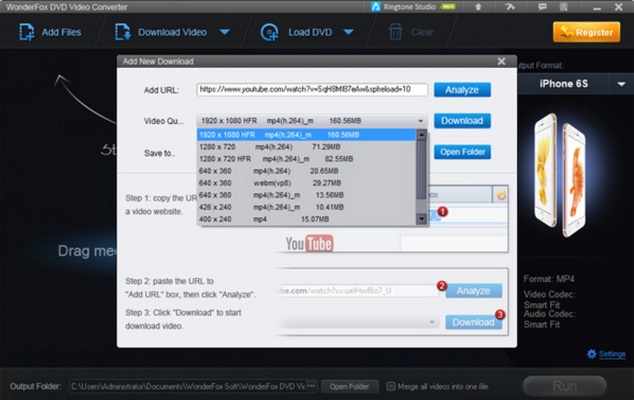Select 640 x 360 mp4(h.264)_m 13.56MB option
The image size is (634, 400).
pos(306,195)
